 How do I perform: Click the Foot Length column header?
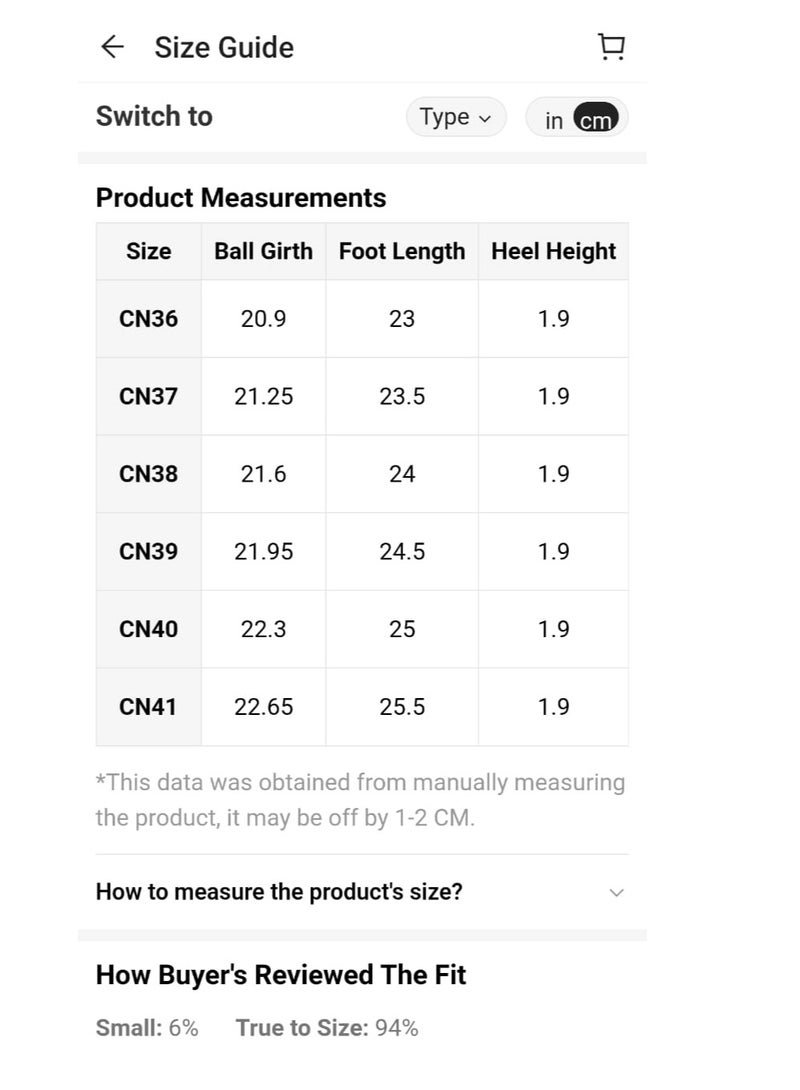click(402, 251)
